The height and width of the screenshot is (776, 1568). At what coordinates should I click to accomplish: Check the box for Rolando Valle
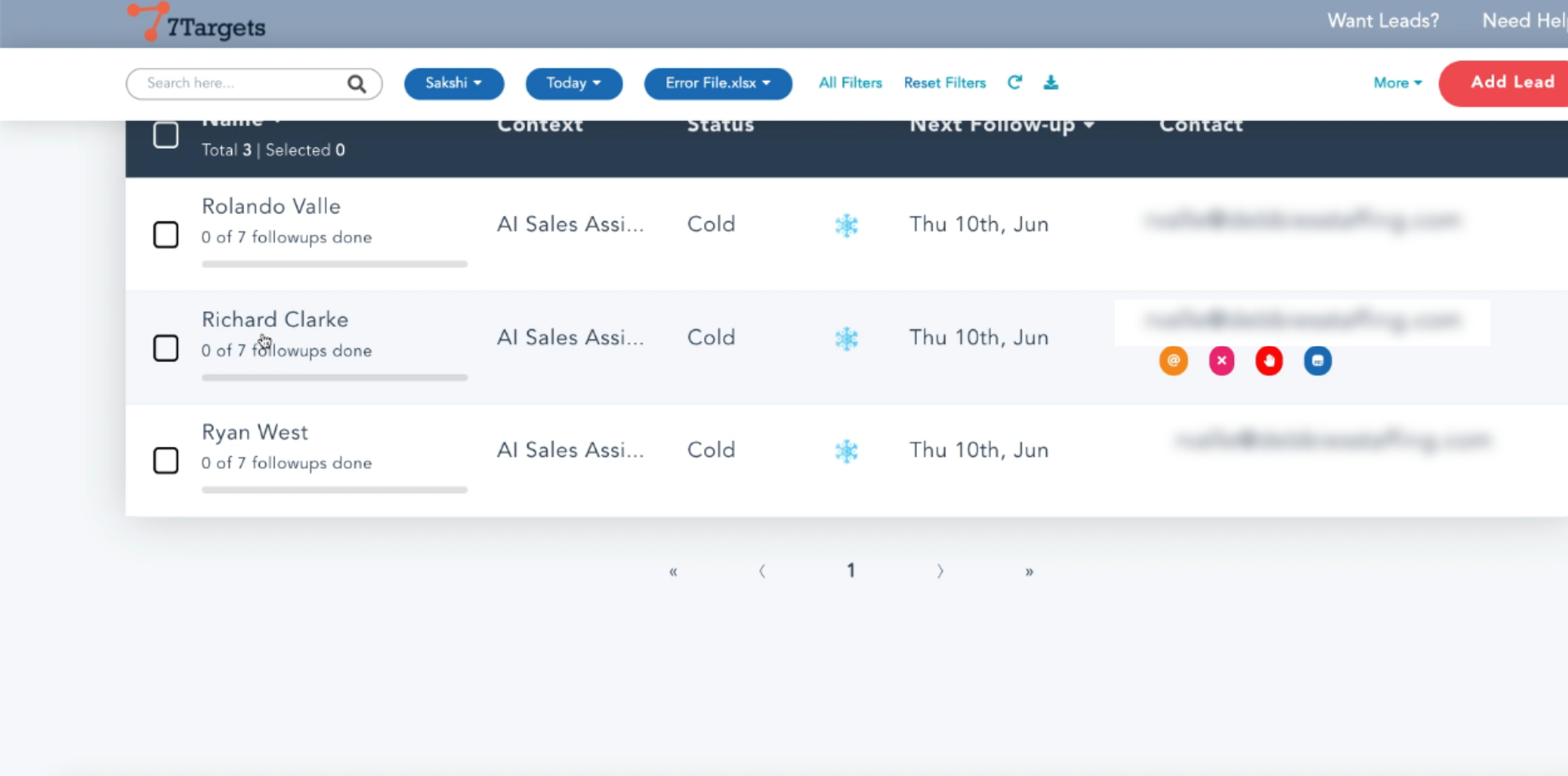(x=166, y=234)
